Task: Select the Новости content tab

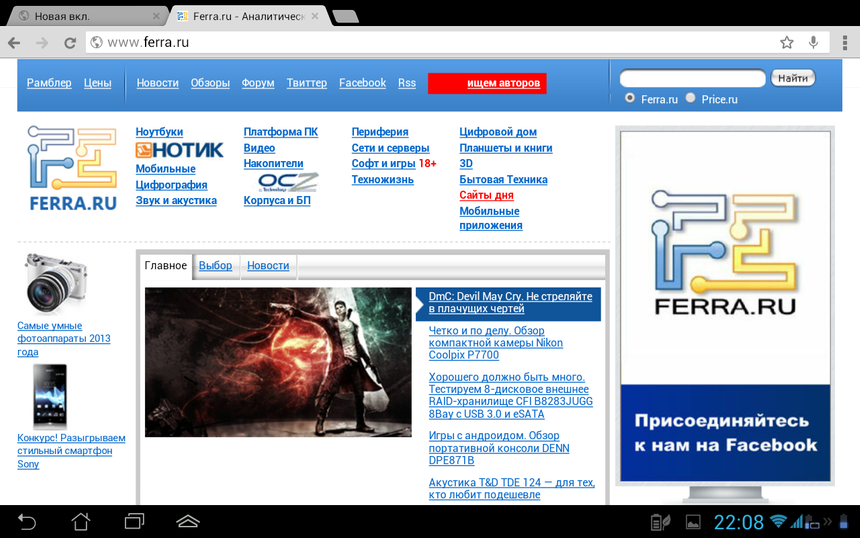Action: click(268, 265)
